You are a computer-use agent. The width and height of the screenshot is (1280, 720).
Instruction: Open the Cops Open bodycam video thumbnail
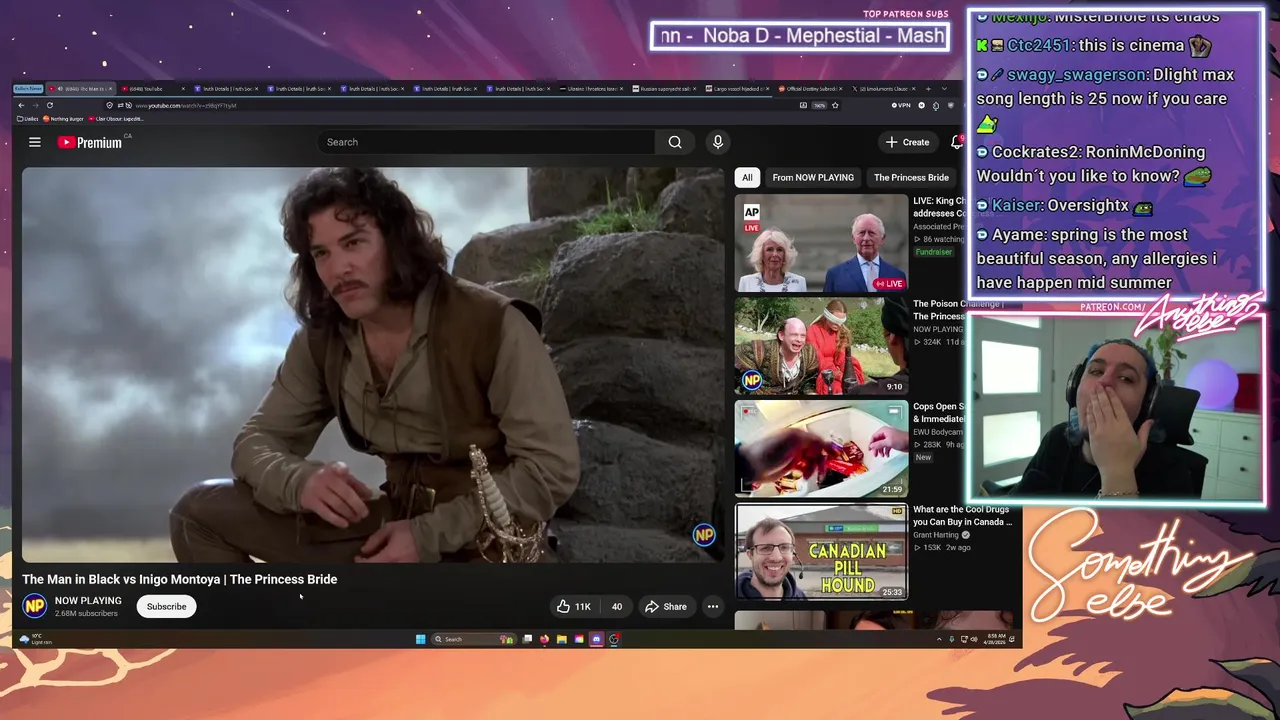[821, 449]
